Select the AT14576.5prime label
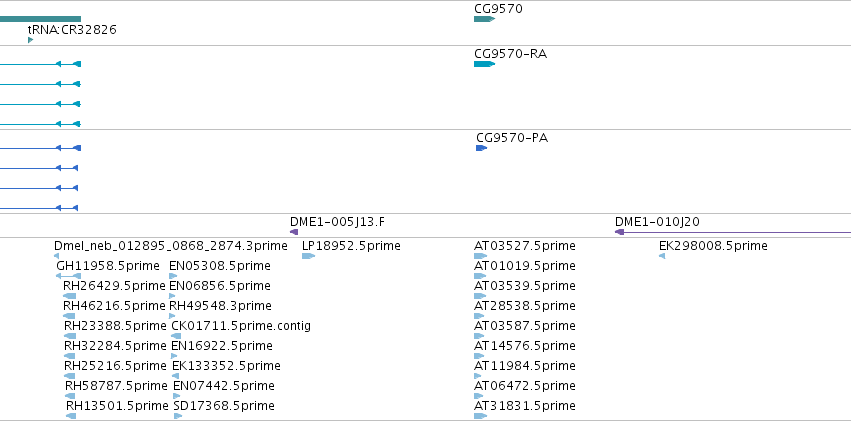Image resolution: width=851 pixels, height=421 pixels. (525, 346)
